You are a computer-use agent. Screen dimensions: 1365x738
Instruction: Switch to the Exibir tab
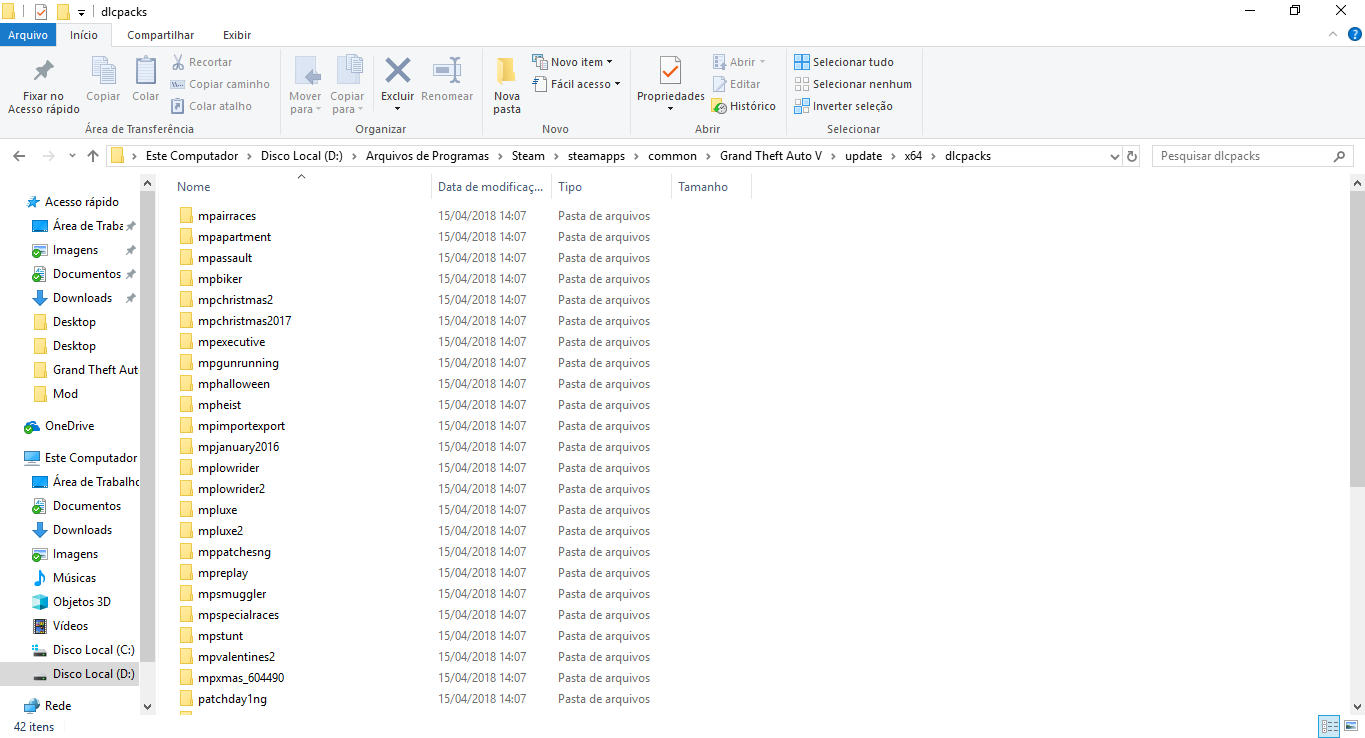coord(237,34)
